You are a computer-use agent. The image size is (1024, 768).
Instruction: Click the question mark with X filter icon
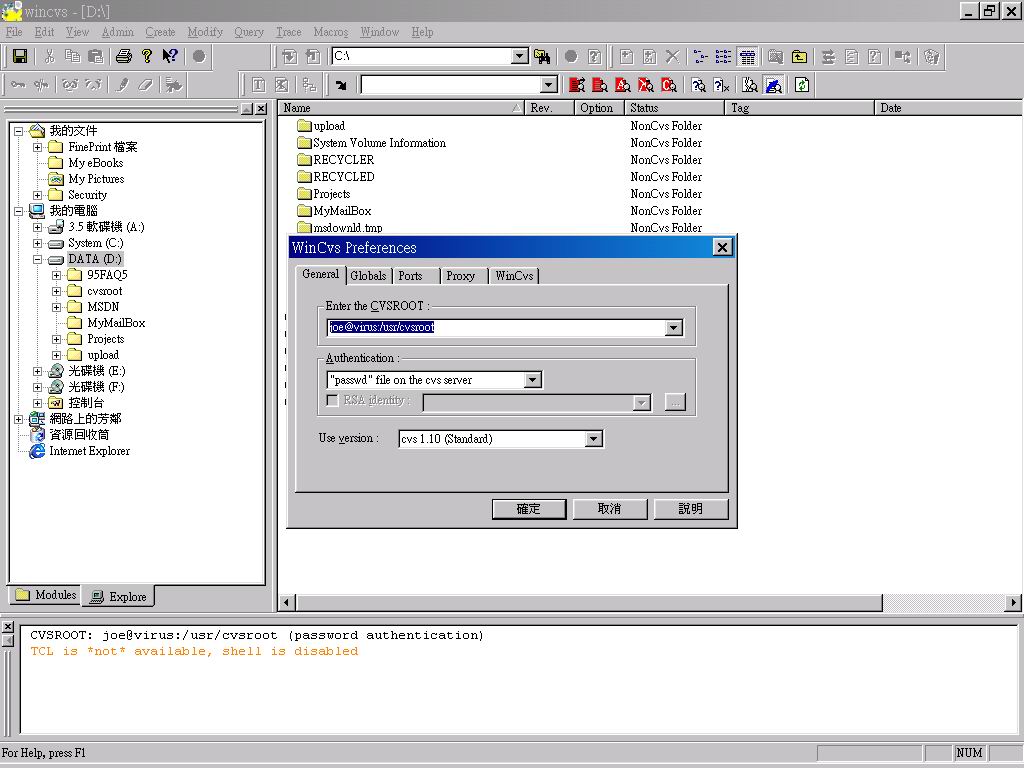point(722,85)
